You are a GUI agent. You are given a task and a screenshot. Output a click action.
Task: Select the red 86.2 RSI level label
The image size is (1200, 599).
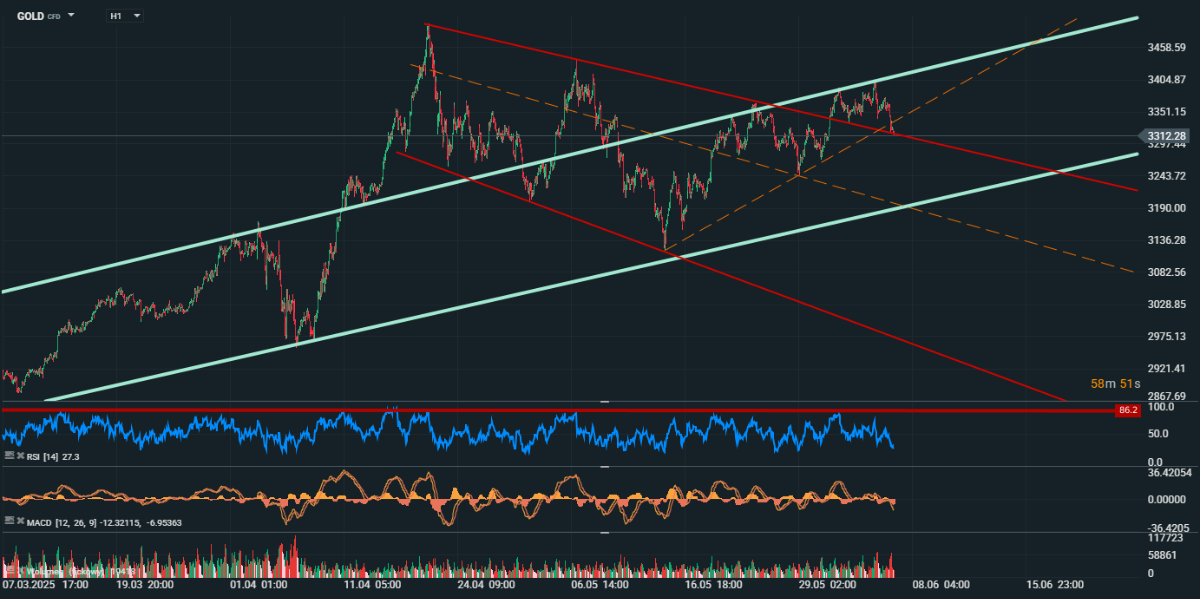[1128, 410]
